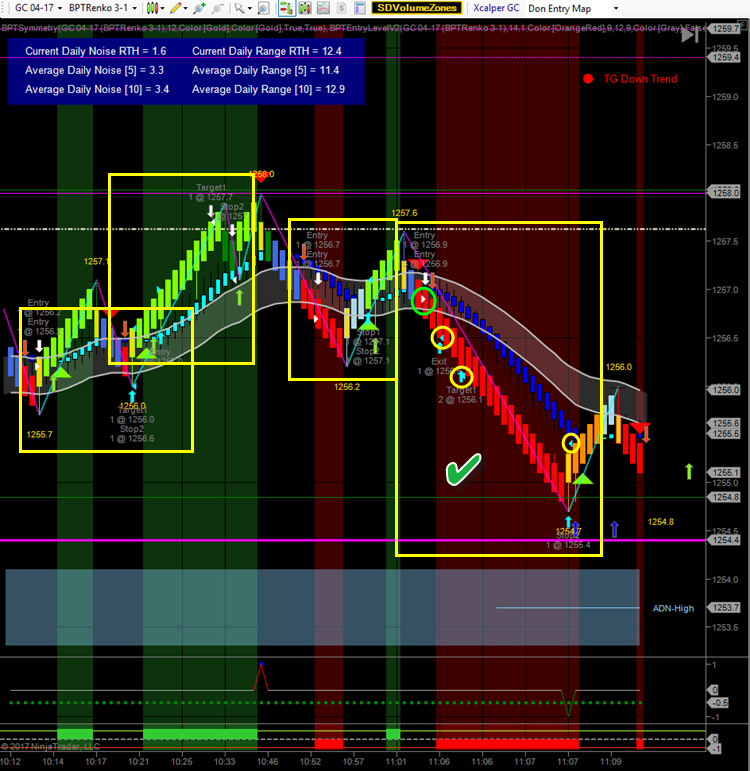This screenshot has height=771, width=750.
Task: Expand the drawing tools dropdown arrow
Action: (185, 8)
